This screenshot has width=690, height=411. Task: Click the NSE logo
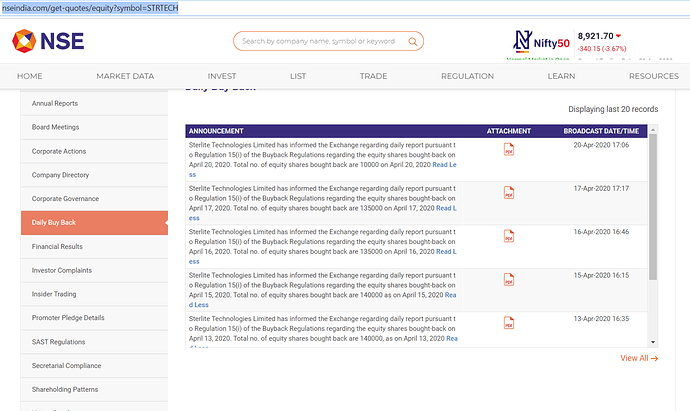[x=48, y=41]
